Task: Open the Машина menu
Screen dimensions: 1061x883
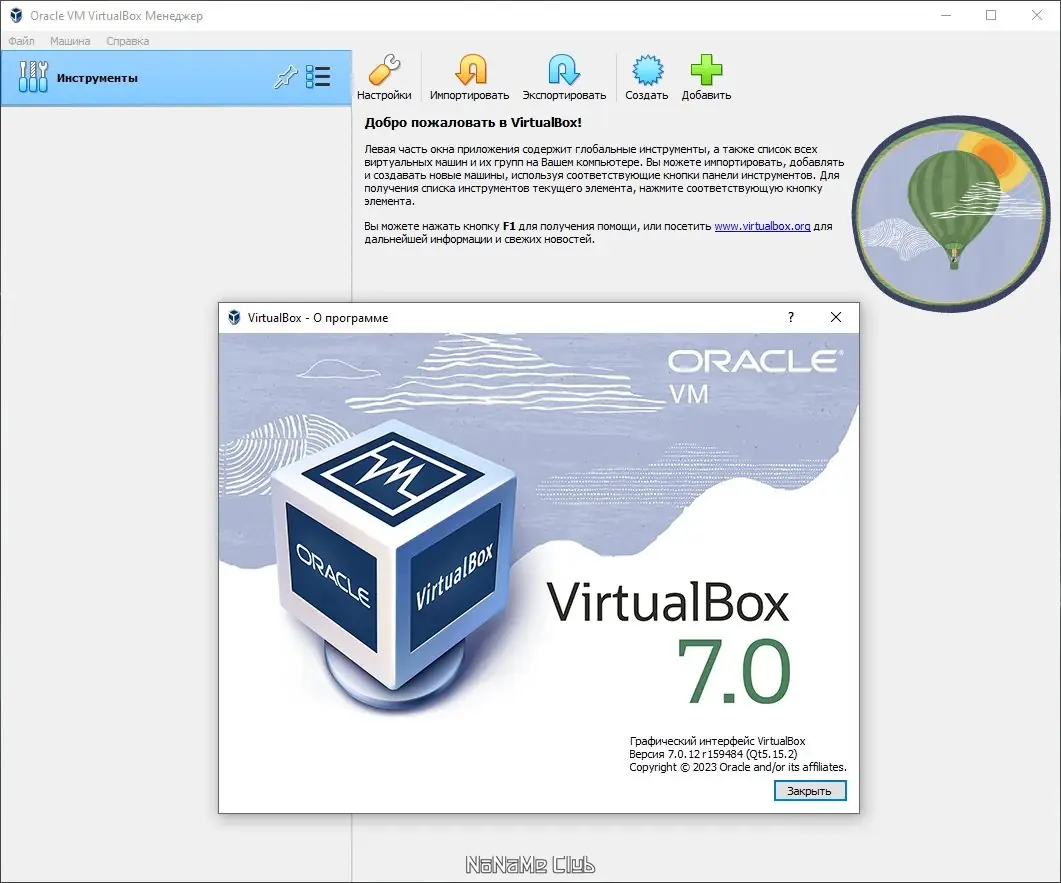Action: (x=70, y=41)
